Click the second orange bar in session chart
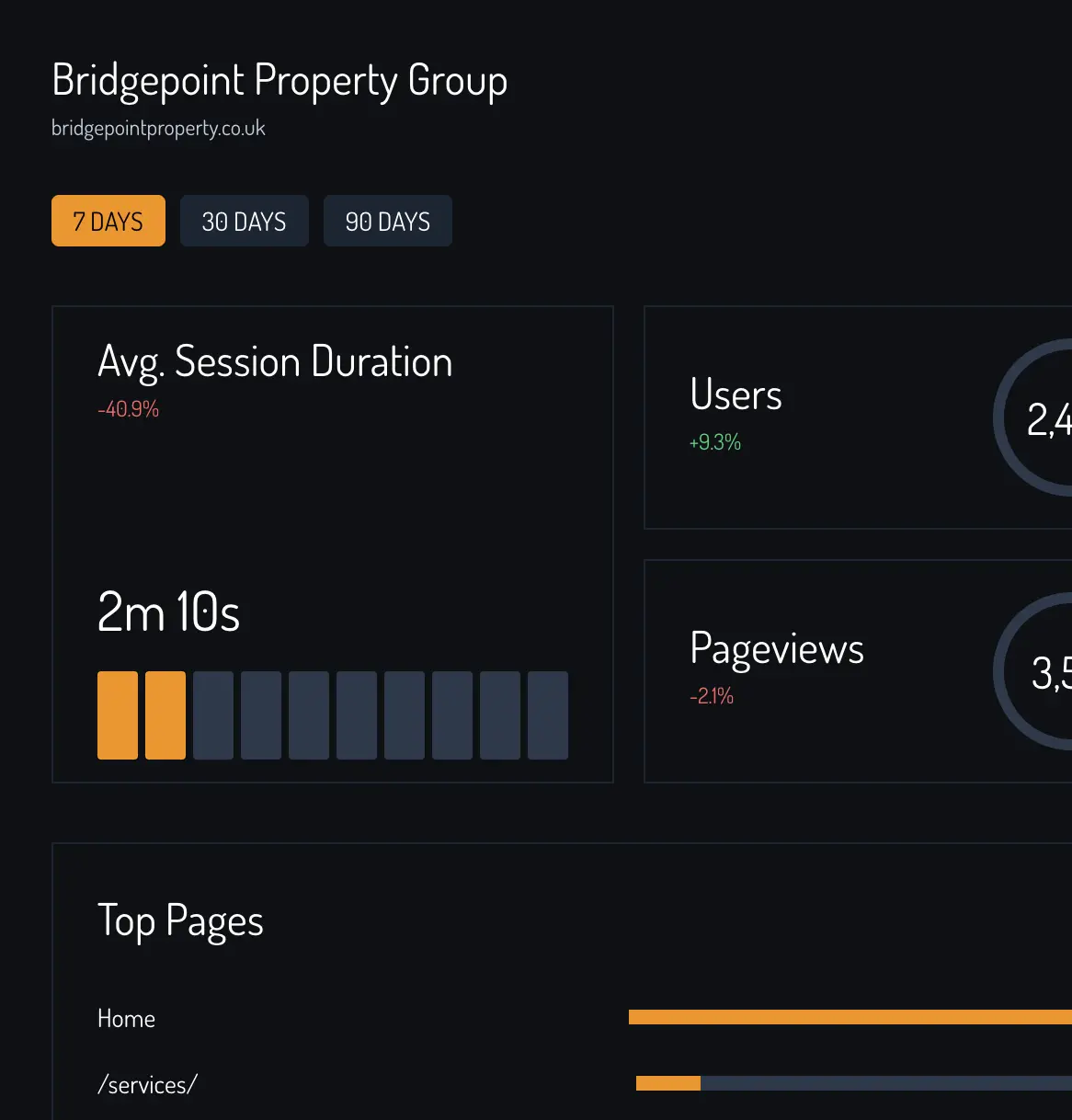This screenshot has width=1072, height=1120. (x=165, y=715)
